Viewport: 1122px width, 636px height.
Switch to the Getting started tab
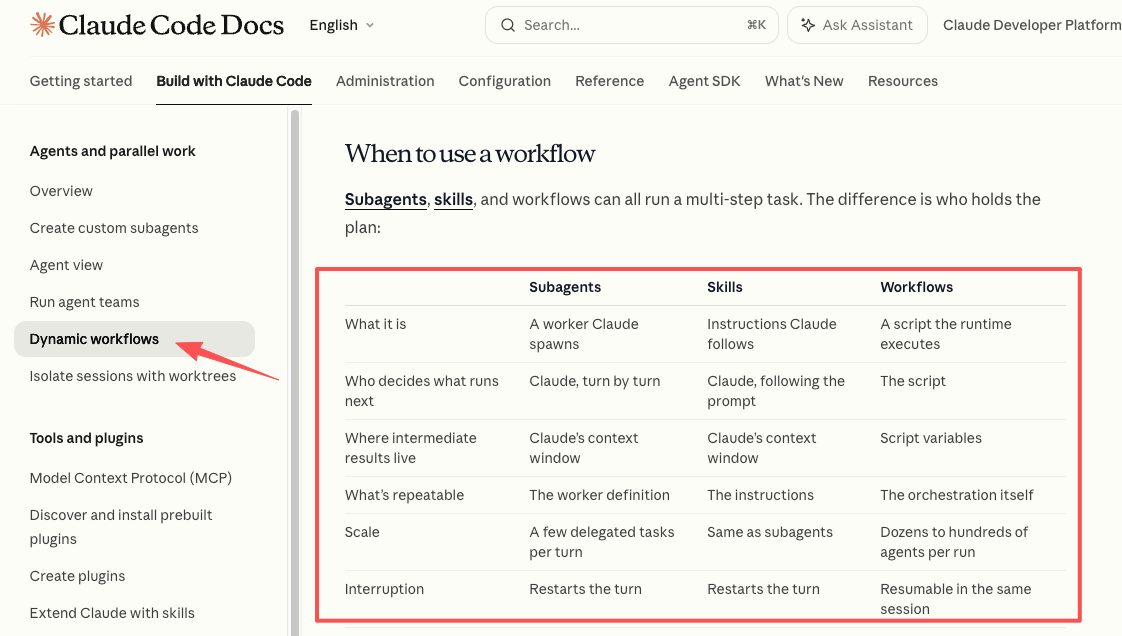81,81
